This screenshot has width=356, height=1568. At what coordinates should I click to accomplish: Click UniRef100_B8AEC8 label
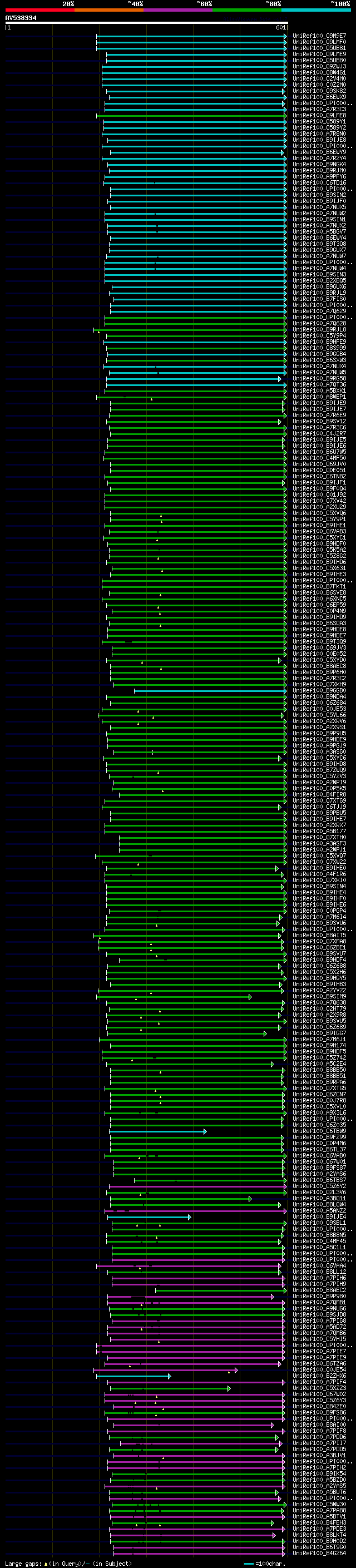[319, 666]
